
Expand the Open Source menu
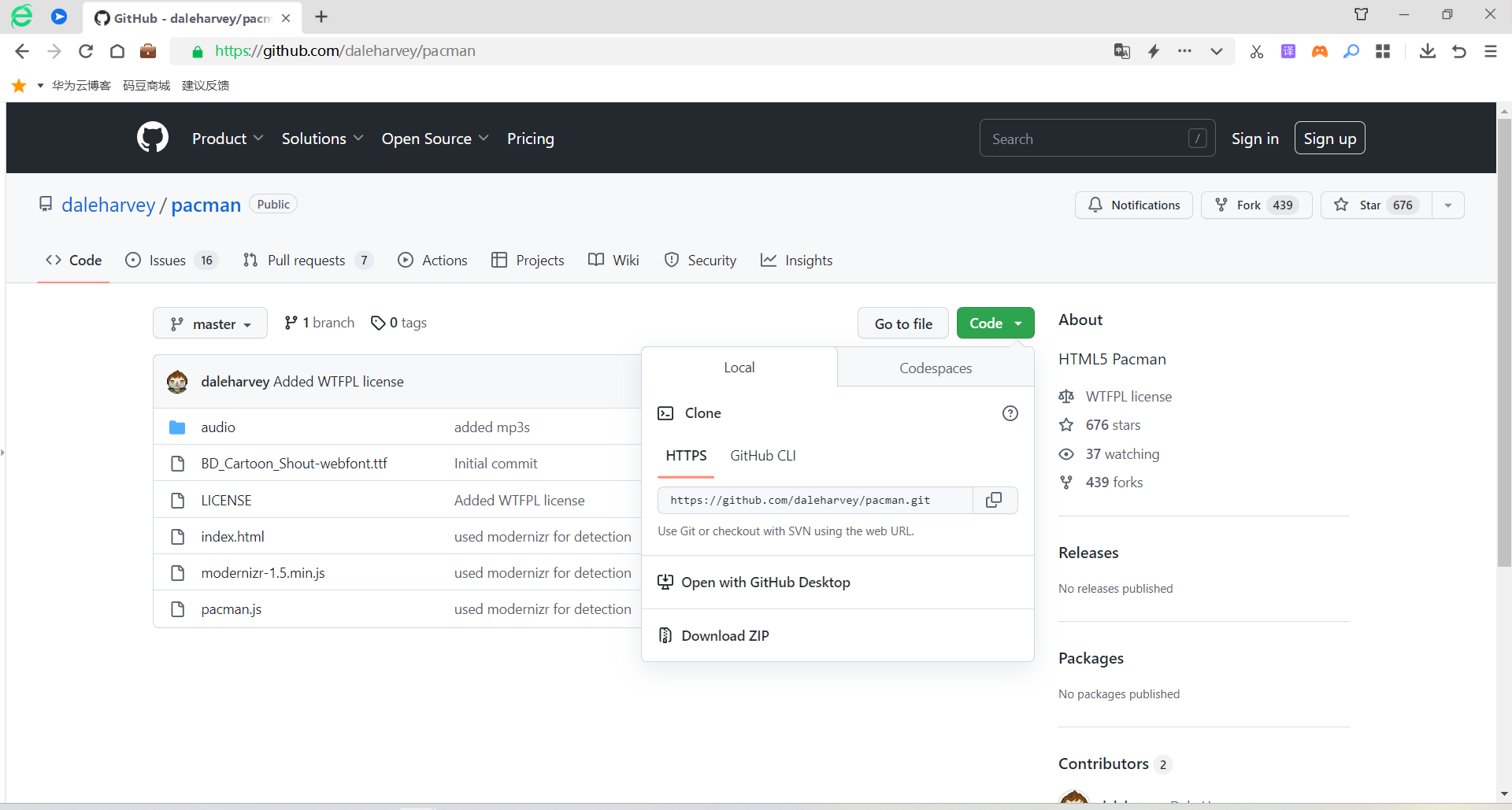pos(435,139)
